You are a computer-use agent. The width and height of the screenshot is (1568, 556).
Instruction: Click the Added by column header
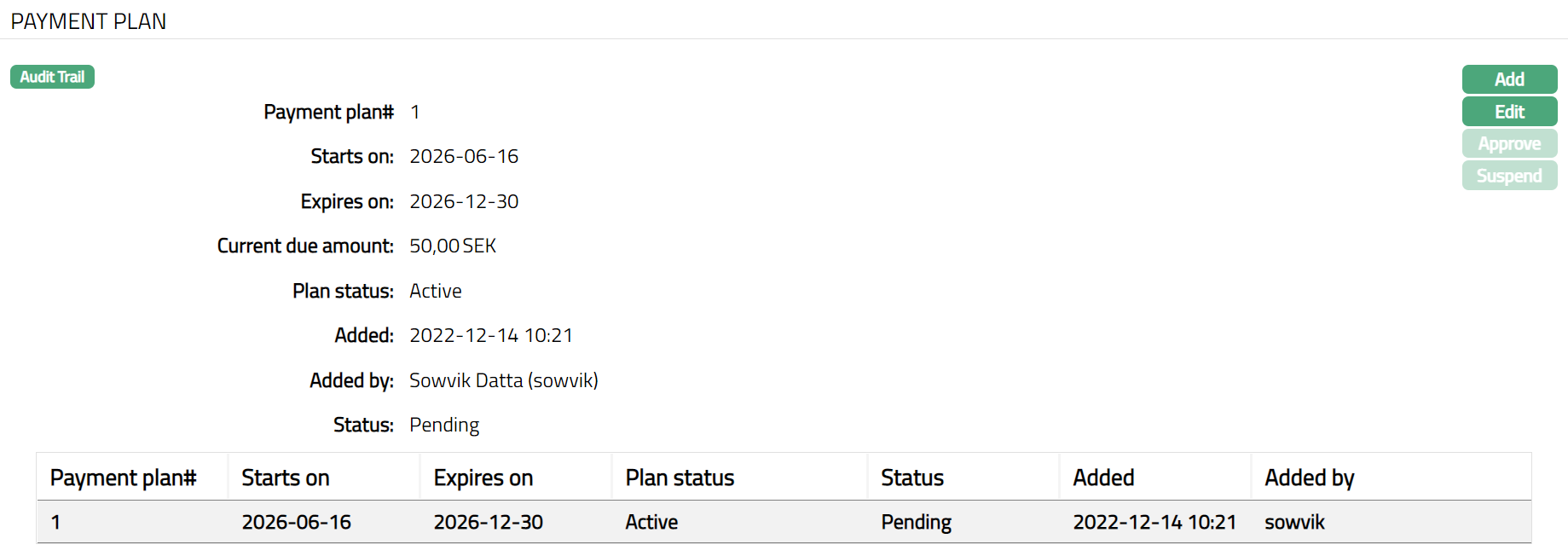tap(1309, 478)
